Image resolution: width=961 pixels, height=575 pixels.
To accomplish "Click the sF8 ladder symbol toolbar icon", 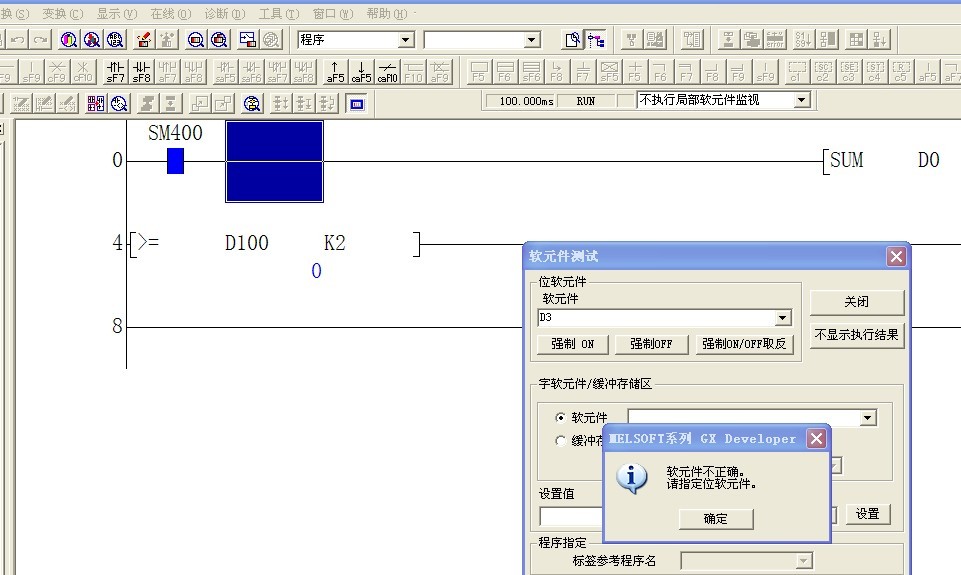I will tap(142, 71).
